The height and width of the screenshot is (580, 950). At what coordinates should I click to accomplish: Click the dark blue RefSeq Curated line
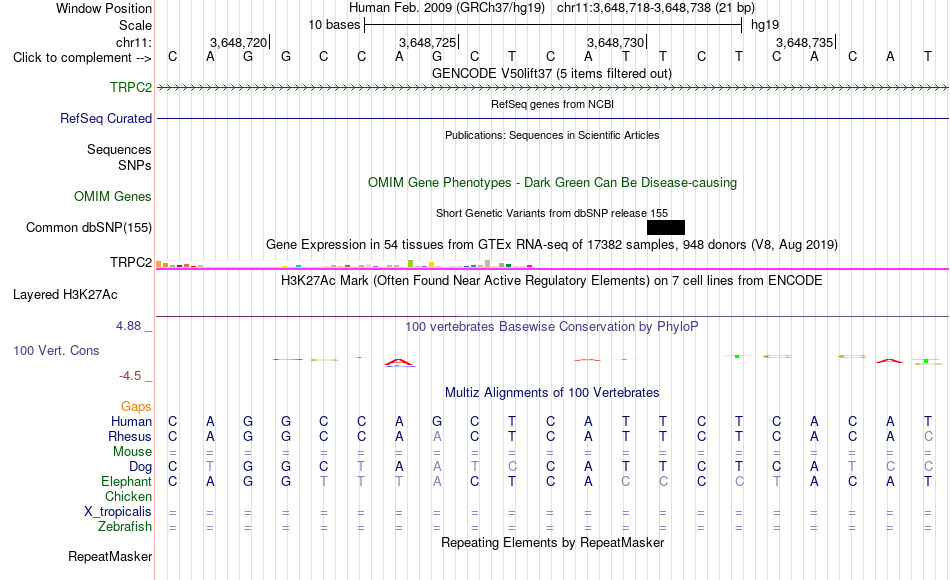coord(552,118)
